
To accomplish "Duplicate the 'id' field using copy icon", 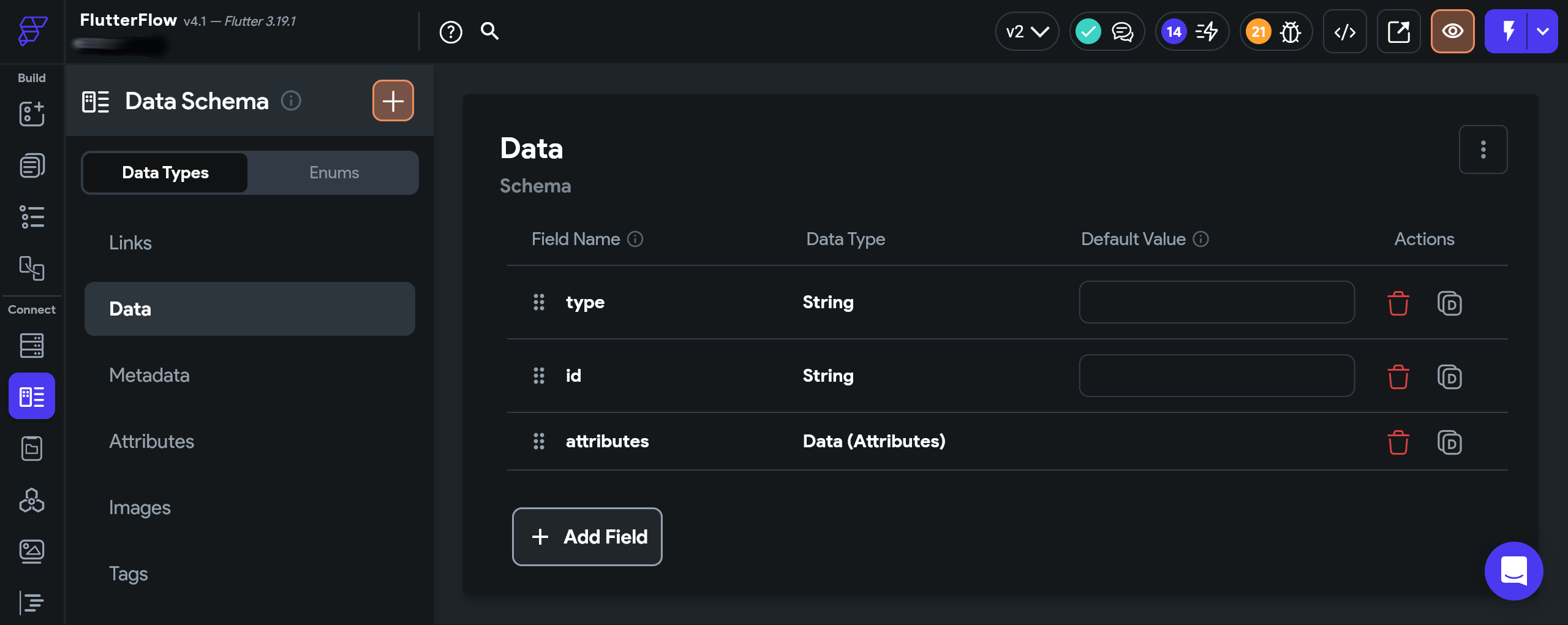I will (1449, 377).
